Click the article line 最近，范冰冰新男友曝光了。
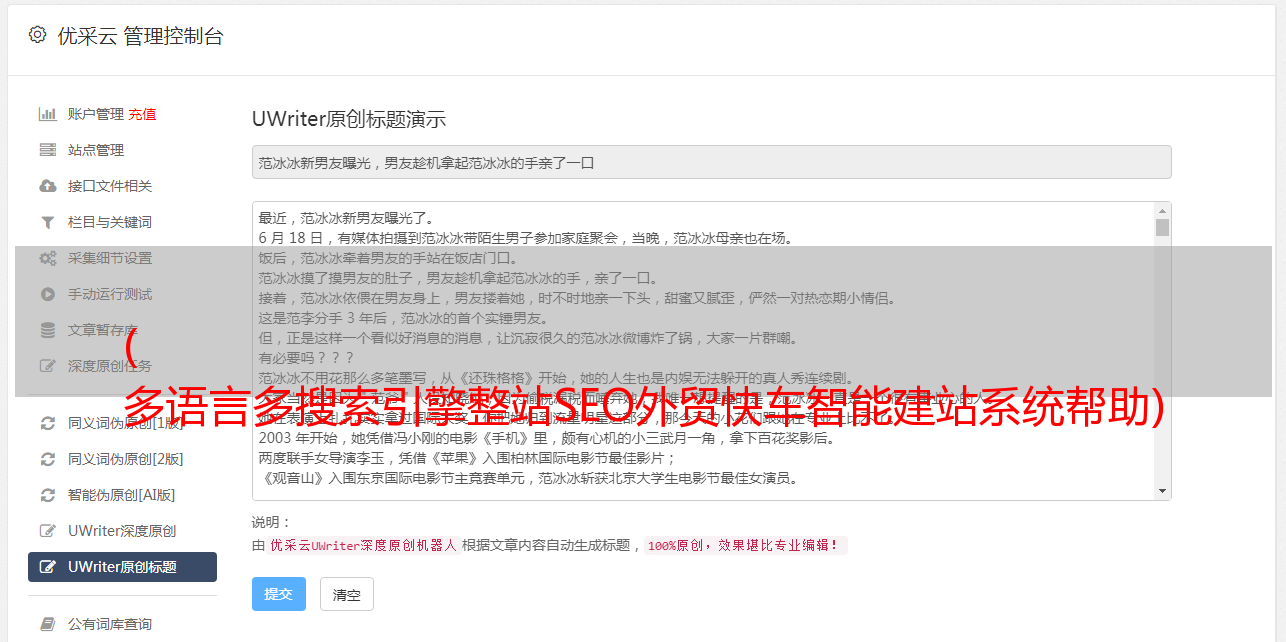 tap(346, 218)
